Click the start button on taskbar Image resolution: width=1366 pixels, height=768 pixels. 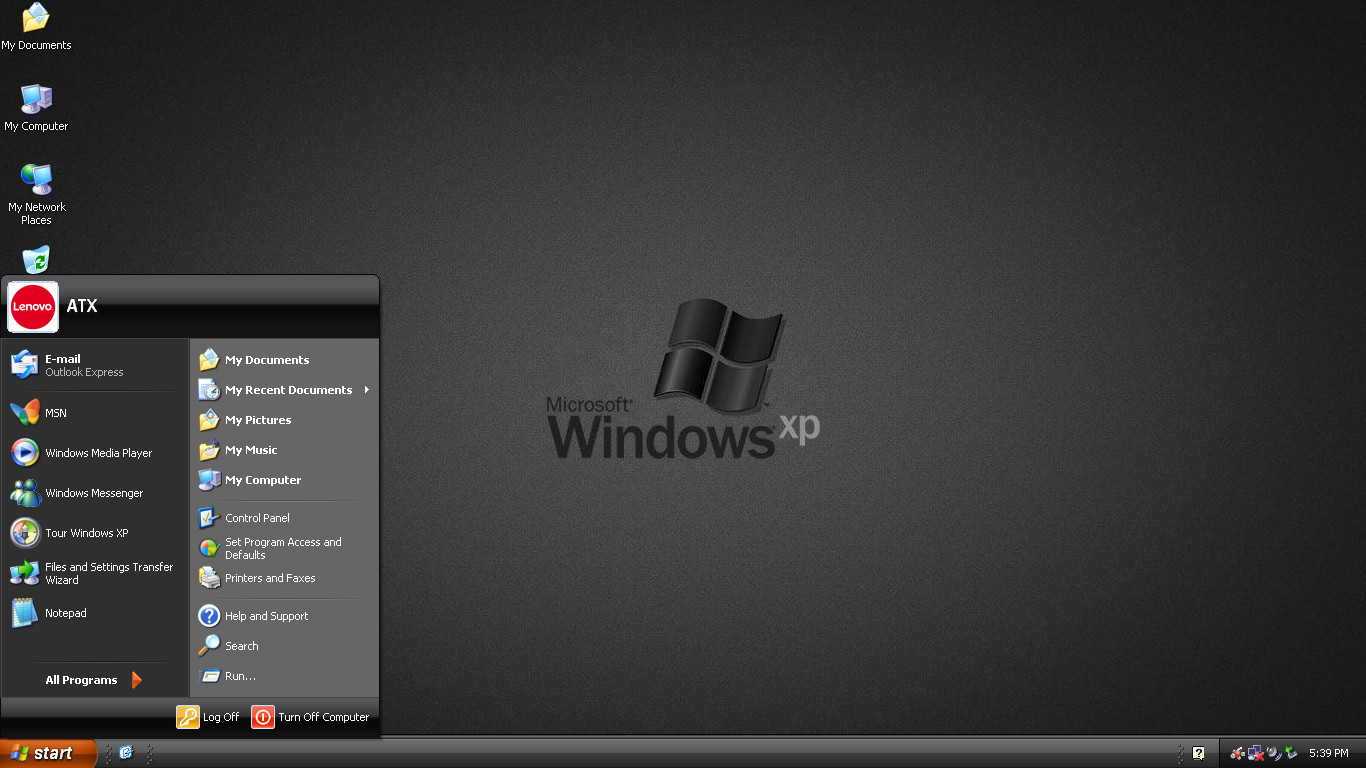pyautogui.click(x=48, y=753)
